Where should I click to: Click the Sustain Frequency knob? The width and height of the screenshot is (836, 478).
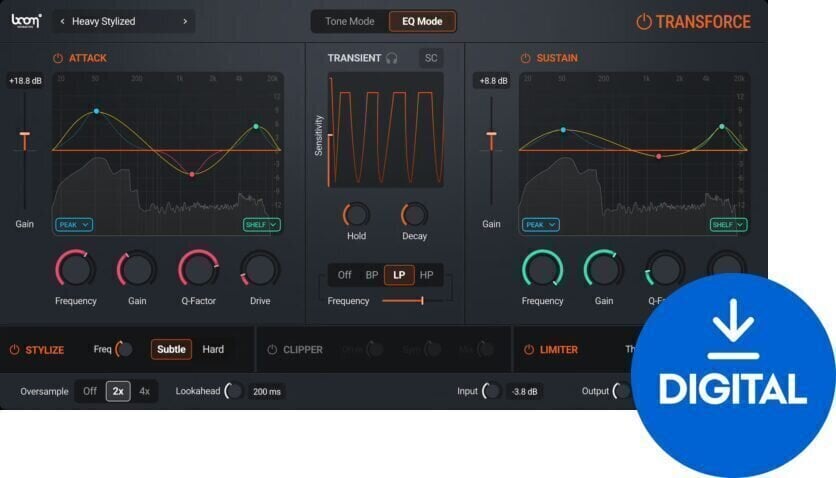(542, 269)
